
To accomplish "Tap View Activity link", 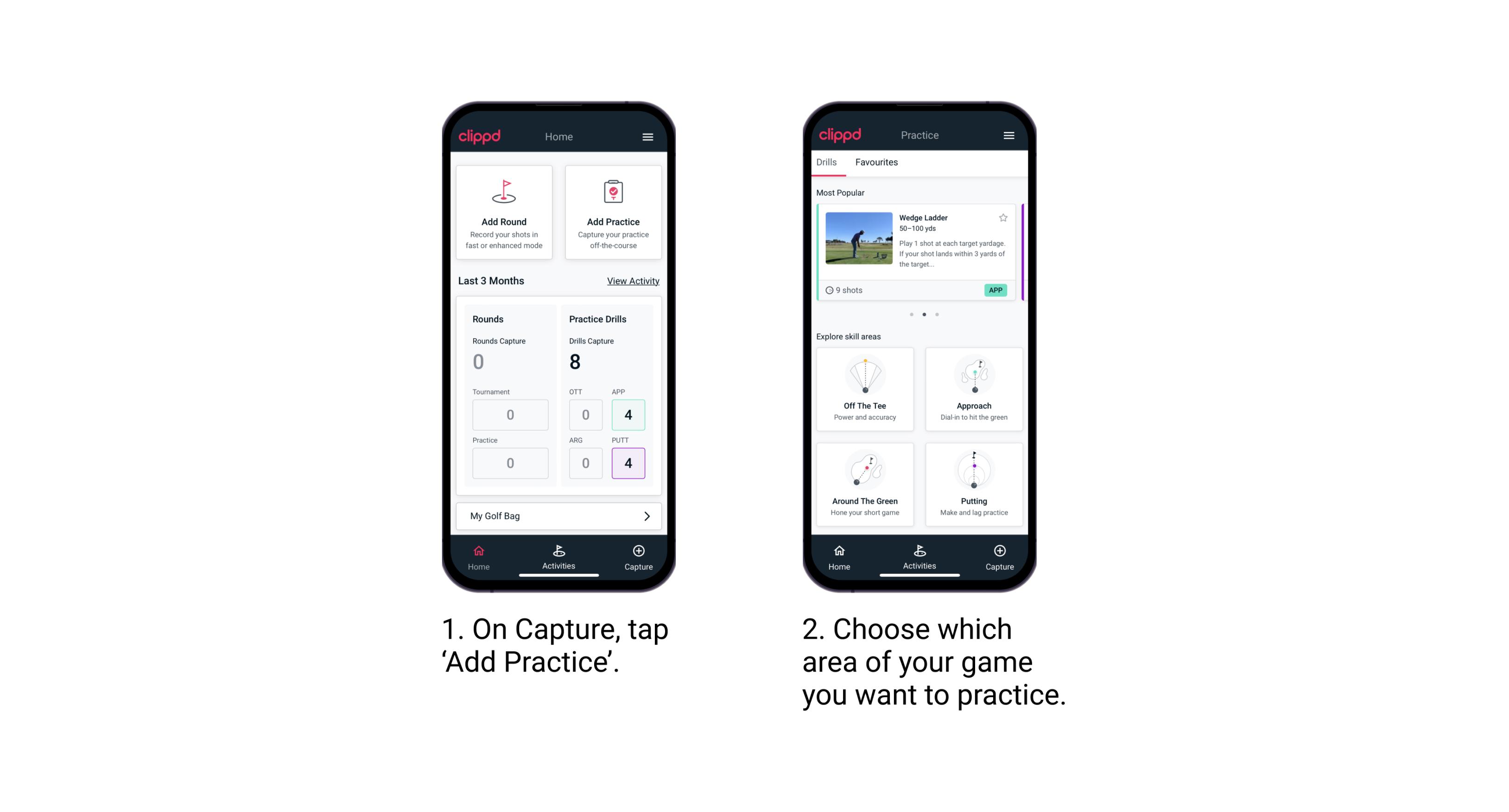I will (631, 281).
